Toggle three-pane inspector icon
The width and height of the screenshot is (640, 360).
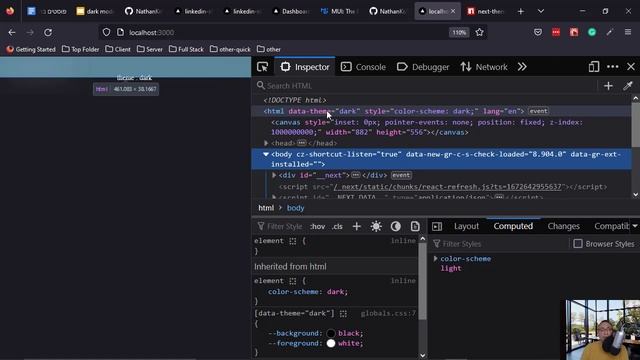(437, 227)
